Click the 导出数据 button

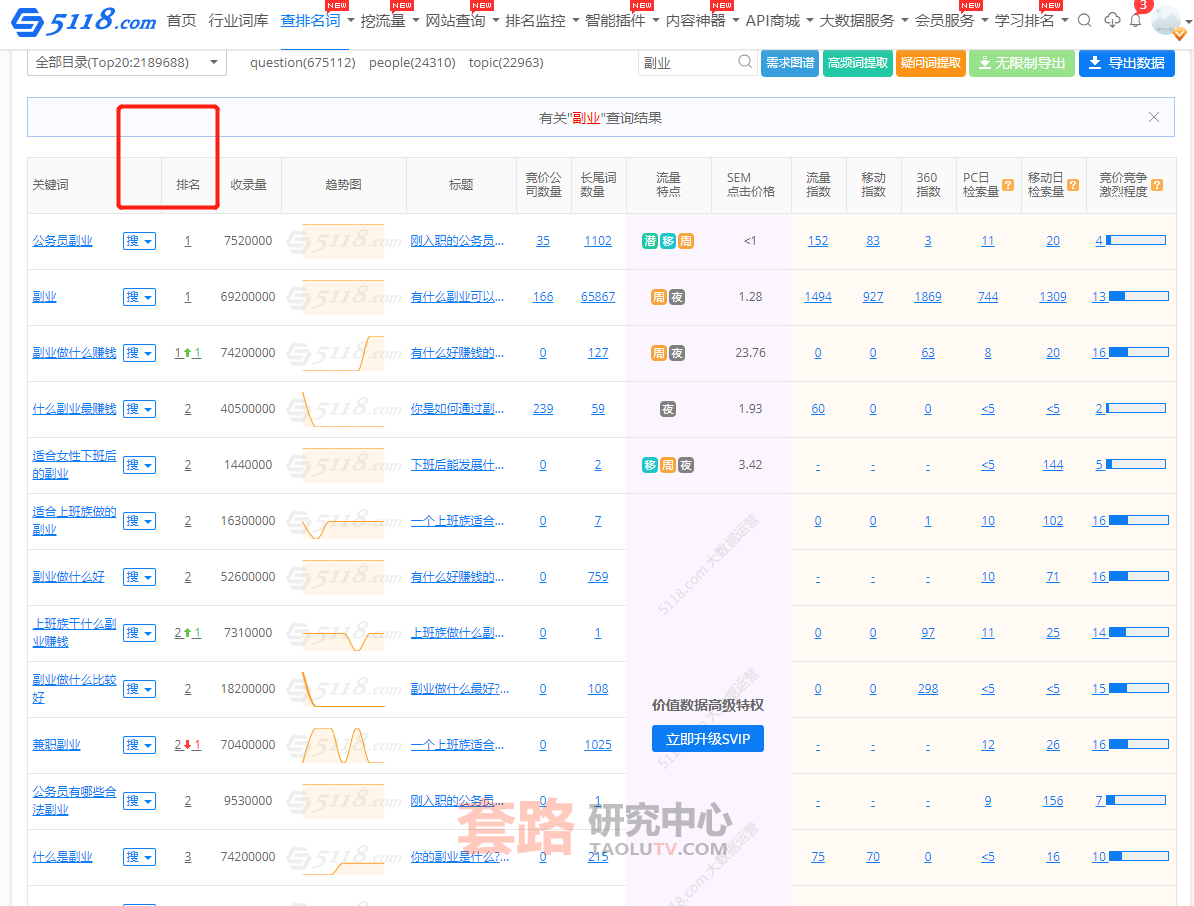[1126, 62]
